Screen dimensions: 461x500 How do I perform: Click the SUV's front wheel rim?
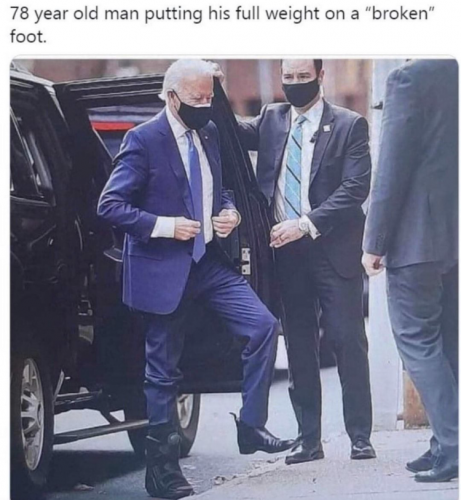coord(32,413)
